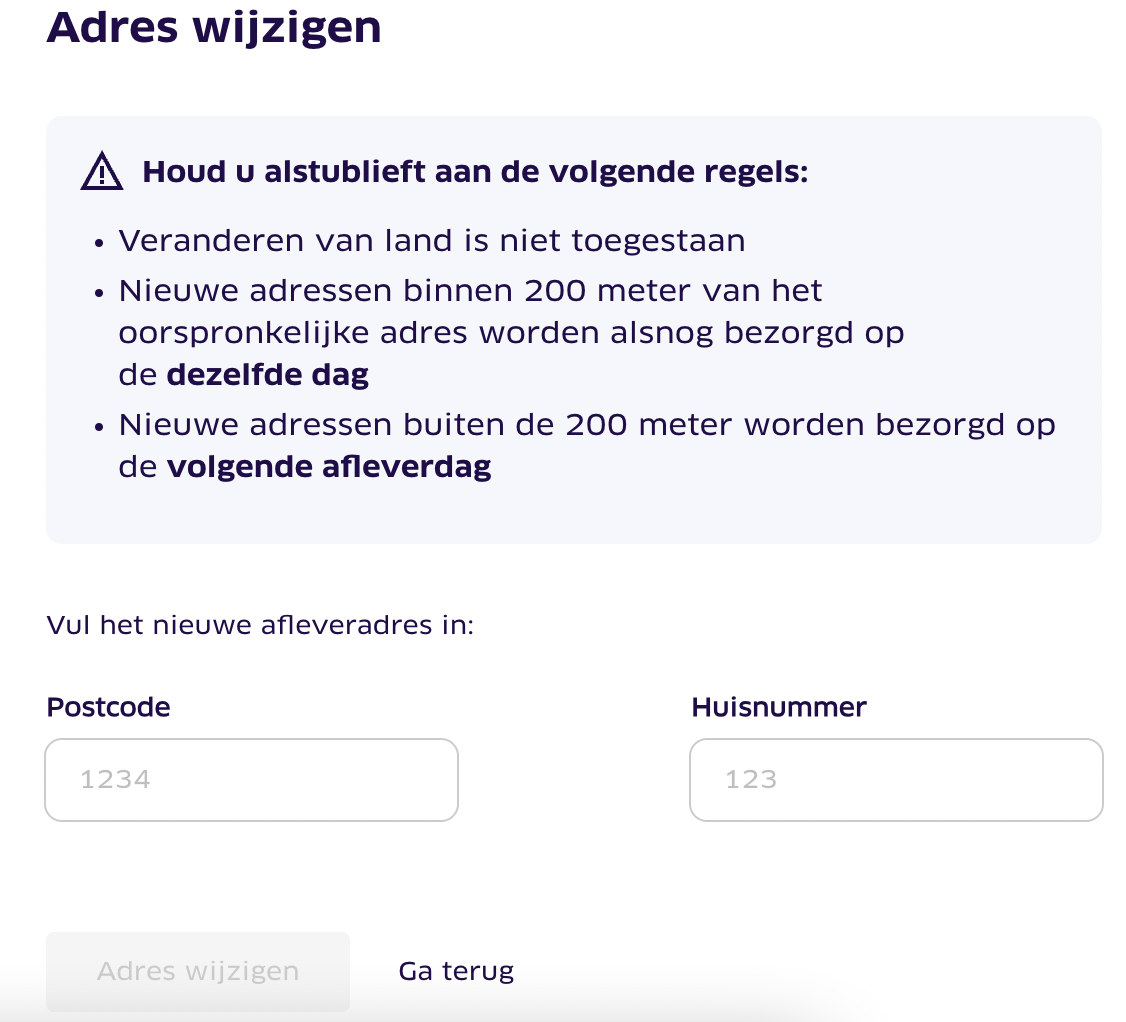Screen dimensions: 1126x1022
Task: Click the Postcode field label
Action: click(x=108, y=707)
